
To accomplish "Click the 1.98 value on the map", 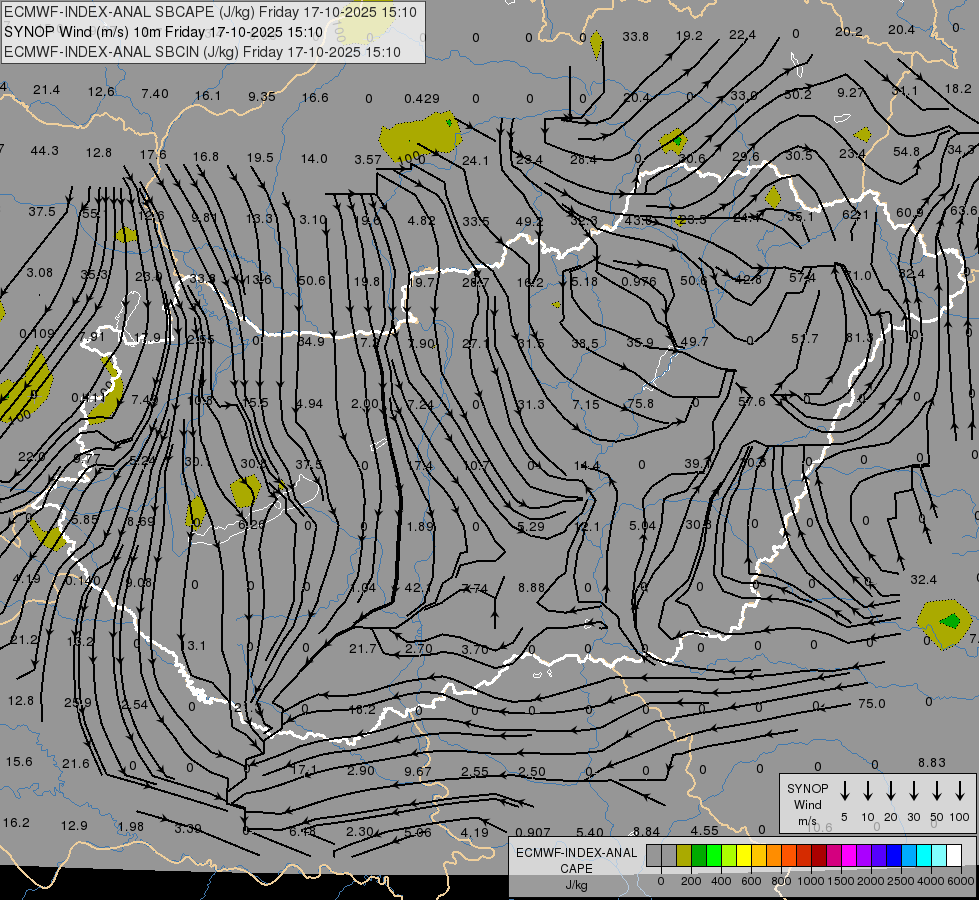I will 130,826.
